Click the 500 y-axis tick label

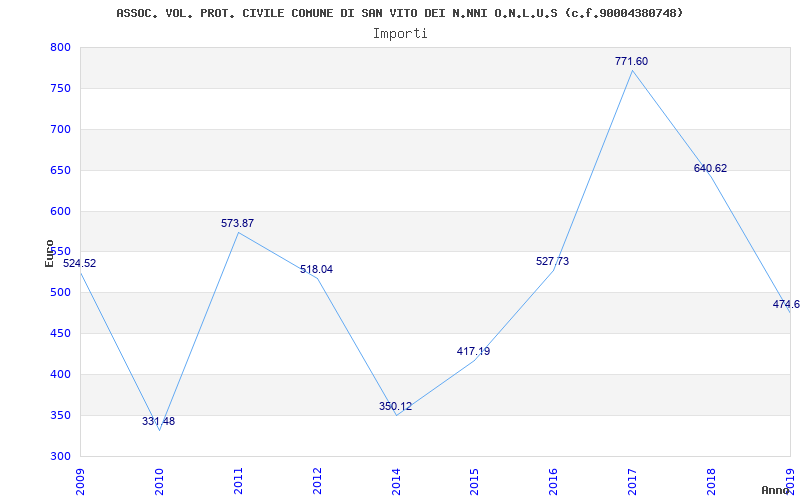[x=60, y=293]
